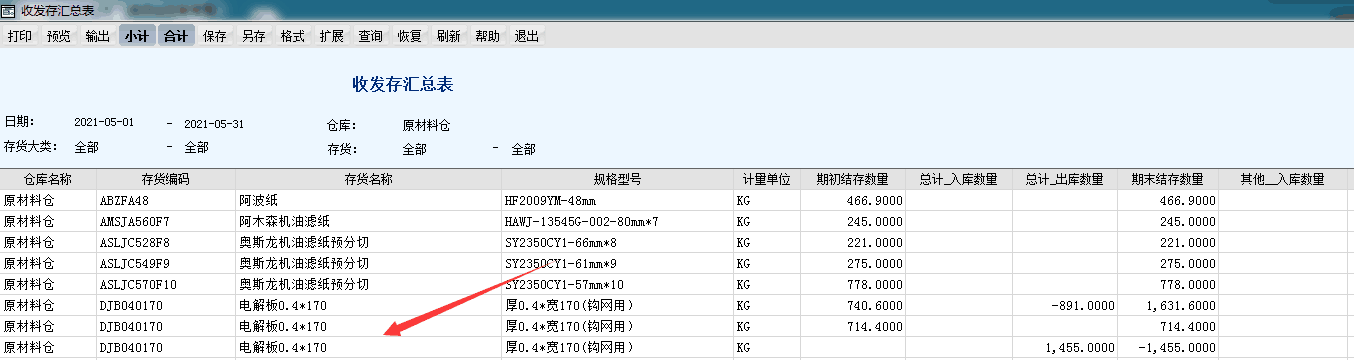Screen dimensions: 1354x360
Task: Click the 计量单位 column header
Action: [767, 180]
